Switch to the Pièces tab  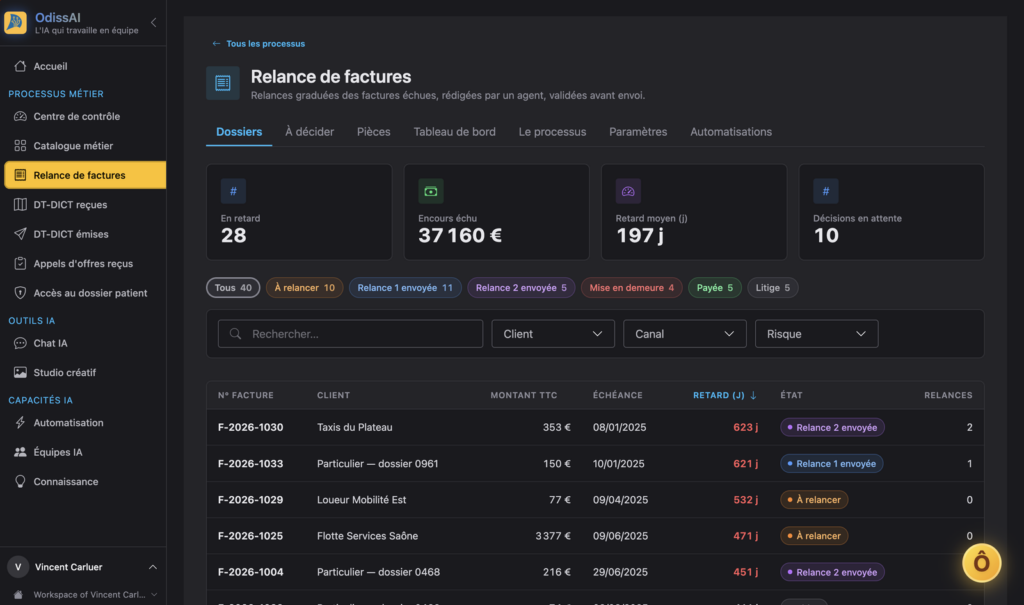(x=374, y=132)
